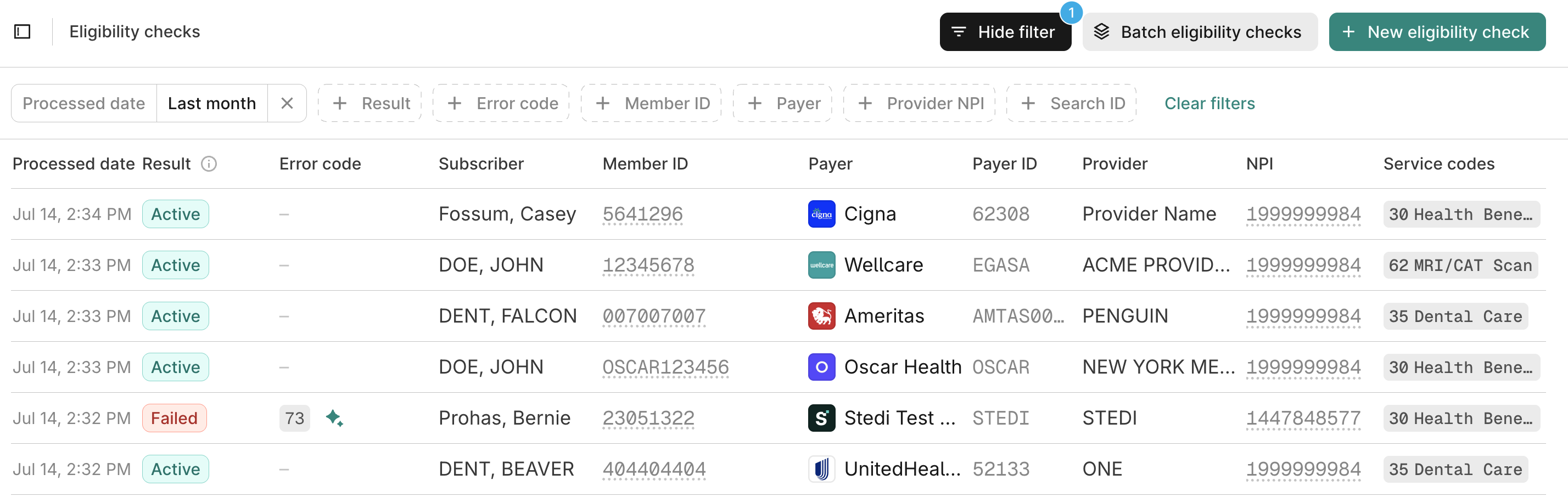Screen dimensions: 1568x497
Task: Add a Member ID filter
Action: click(651, 104)
